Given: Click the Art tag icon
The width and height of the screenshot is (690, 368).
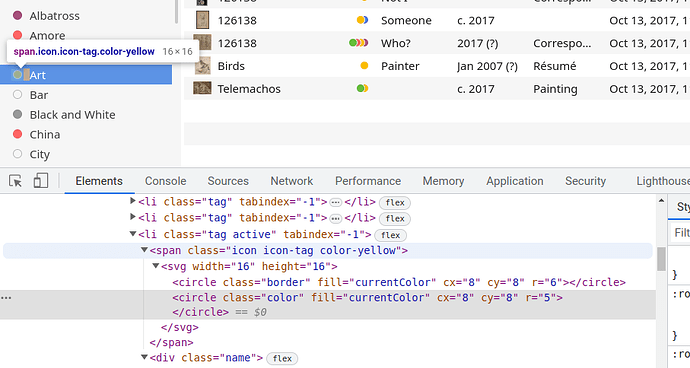Looking at the screenshot, I should 18,75.
